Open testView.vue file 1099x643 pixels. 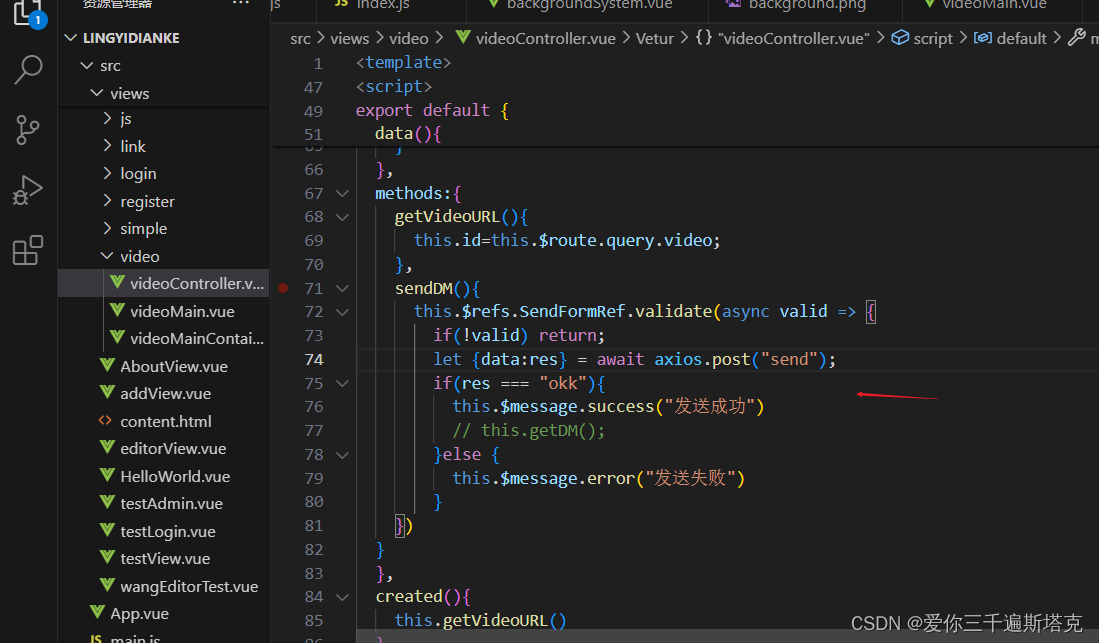pyautogui.click(x=164, y=559)
